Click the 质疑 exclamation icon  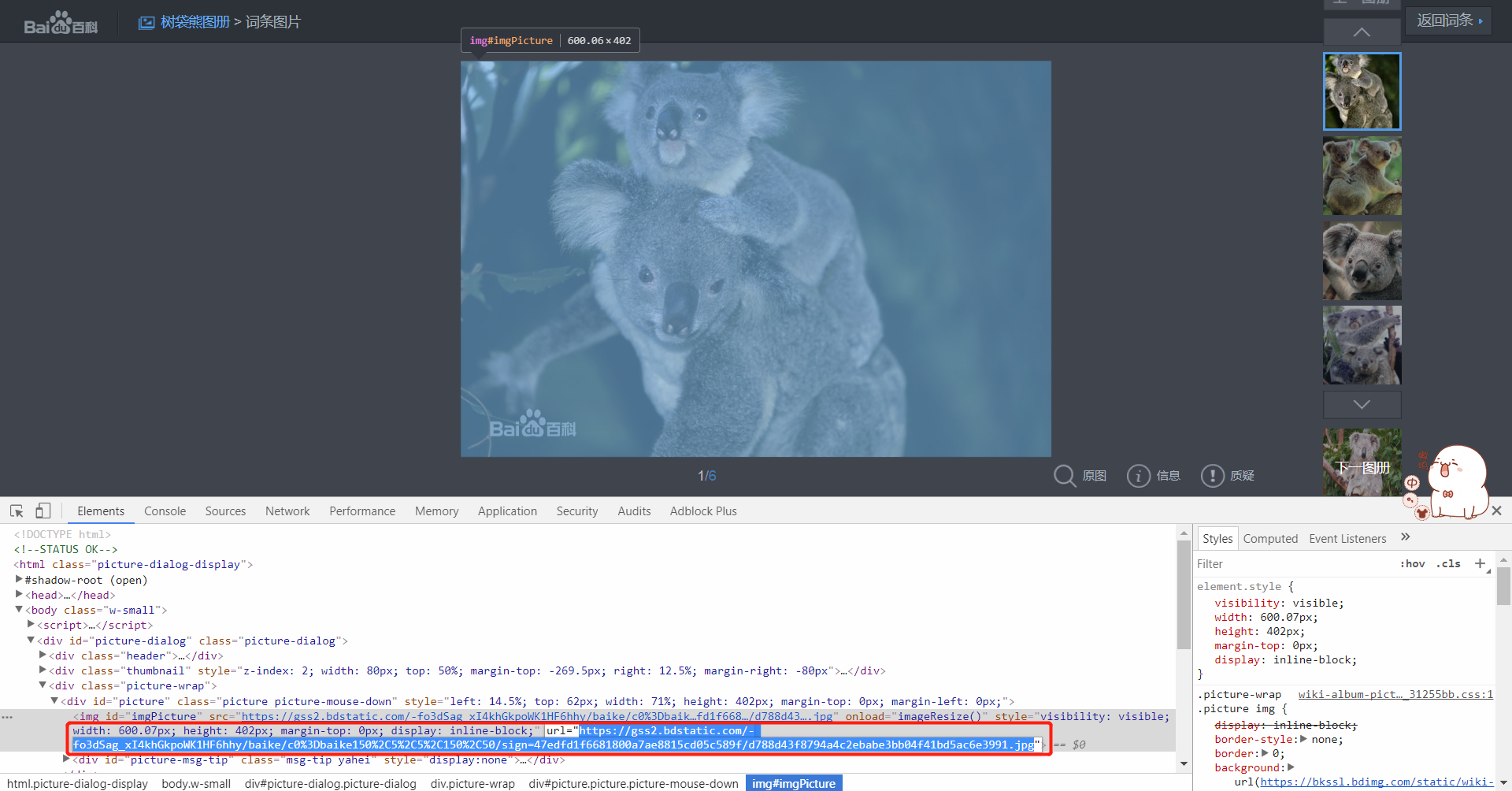tap(1212, 476)
